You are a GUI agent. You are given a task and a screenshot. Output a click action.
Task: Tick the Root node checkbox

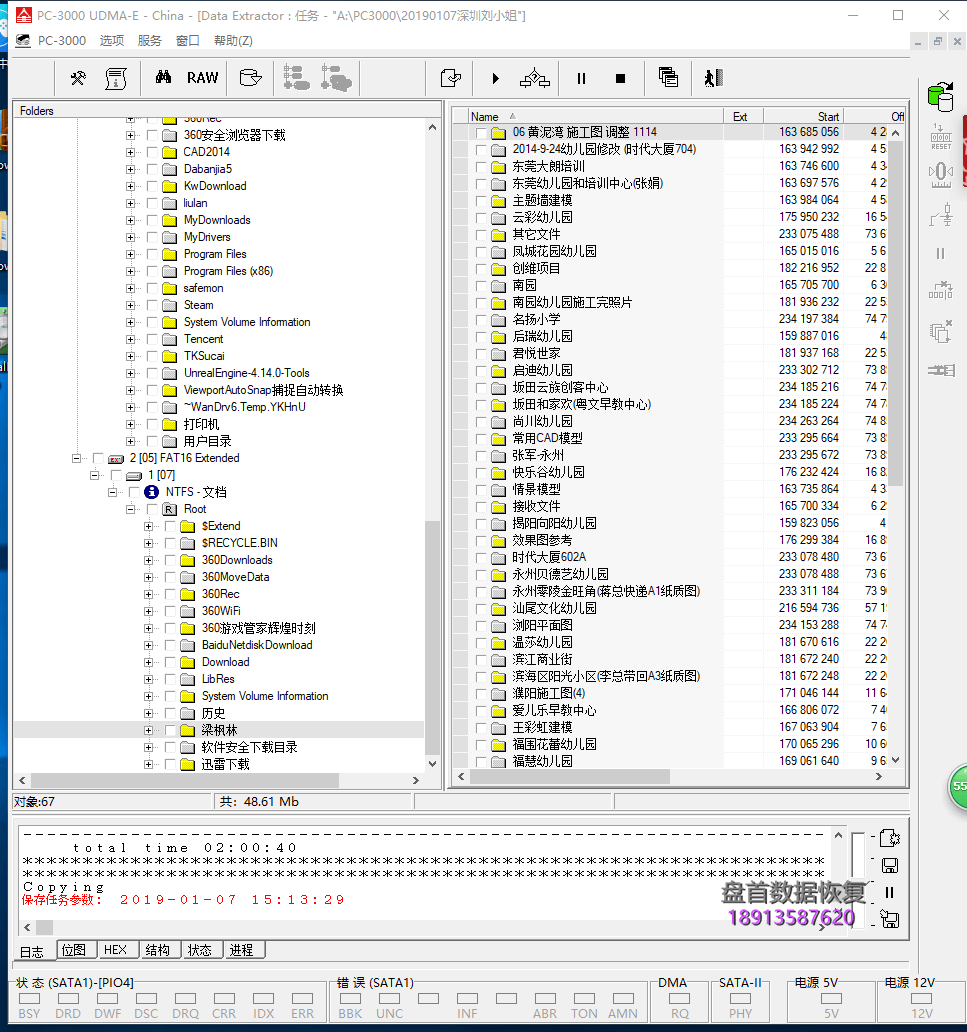(x=152, y=509)
